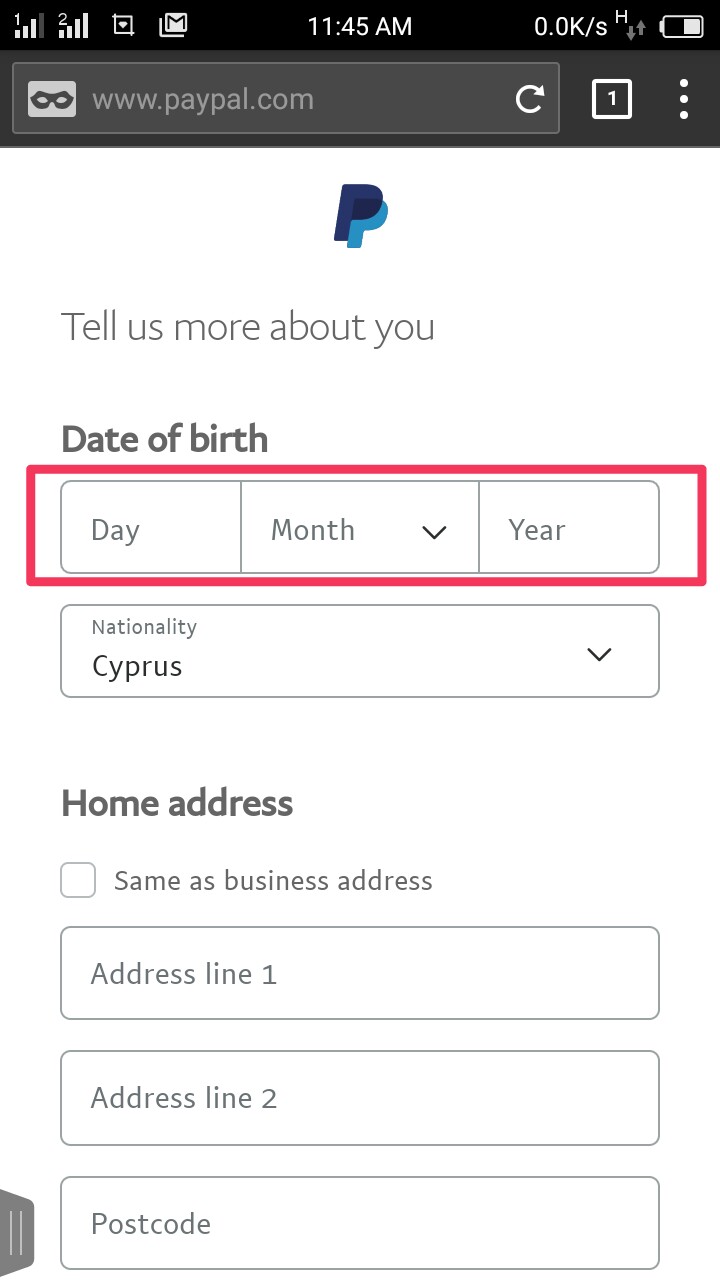Tap the Month dropdown chevron arrow
This screenshot has width=720, height=1280.
click(x=434, y=531)
